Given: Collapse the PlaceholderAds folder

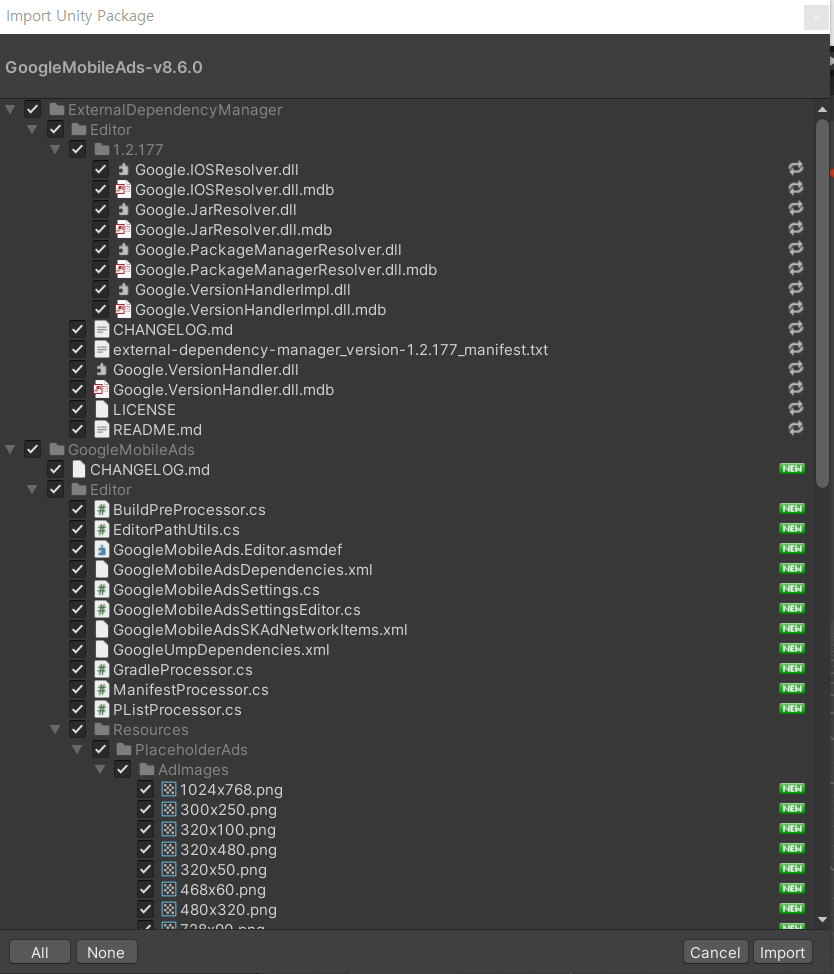Looking at the screenshot, I should [x=77, y=750].
